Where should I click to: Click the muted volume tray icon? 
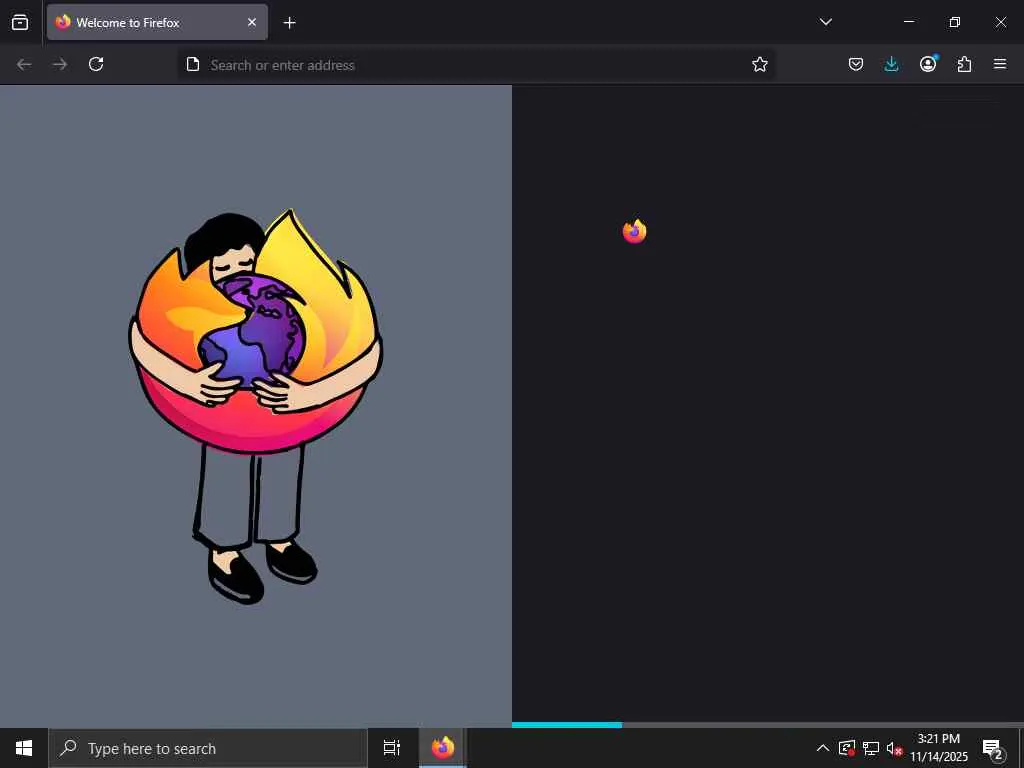tap(894, 748)
